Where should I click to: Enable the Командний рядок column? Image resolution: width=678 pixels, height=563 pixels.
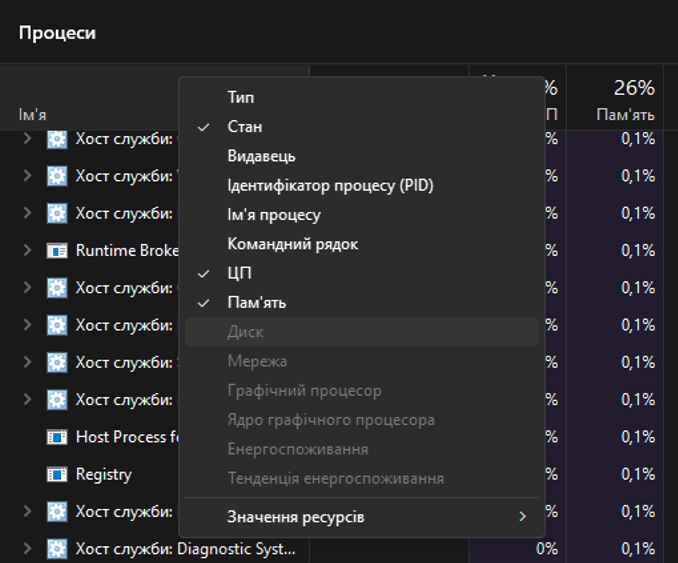click(x=292, y=244)
